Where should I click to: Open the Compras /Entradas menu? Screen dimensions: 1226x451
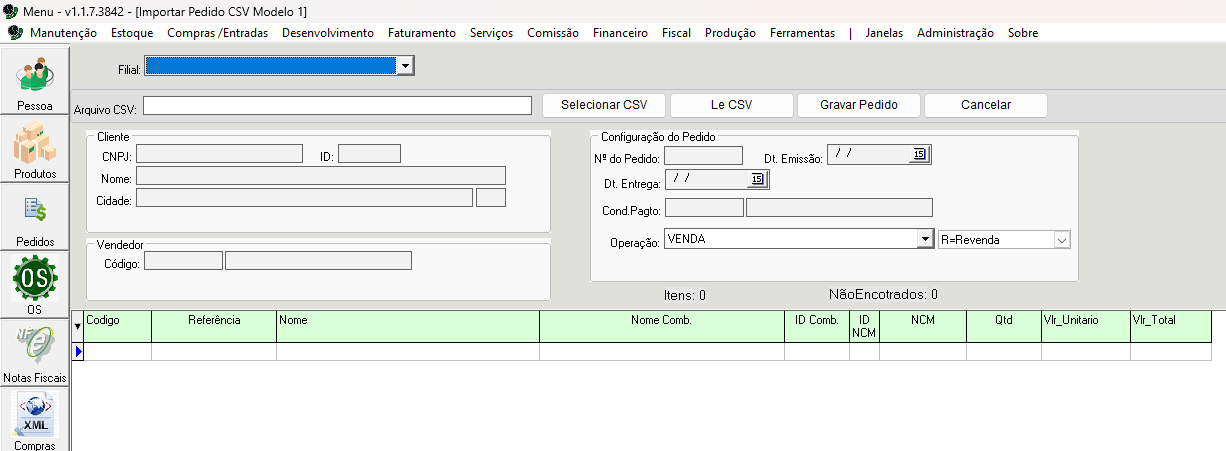coord(218,33)
